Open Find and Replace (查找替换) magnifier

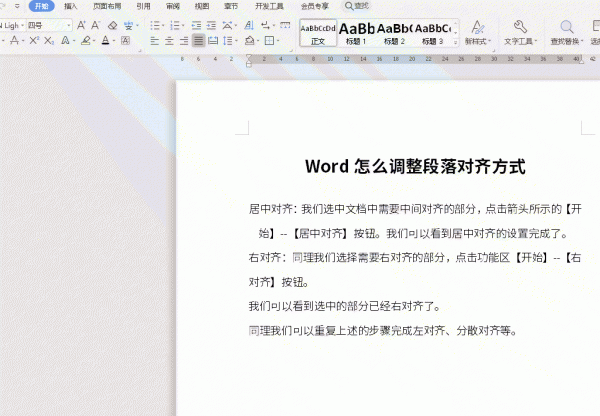point(567,33)
